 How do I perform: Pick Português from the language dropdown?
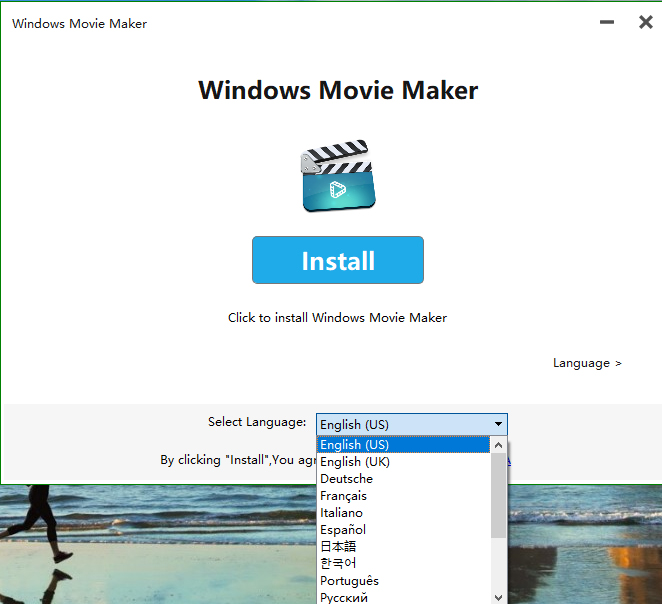tap(403, 580)
